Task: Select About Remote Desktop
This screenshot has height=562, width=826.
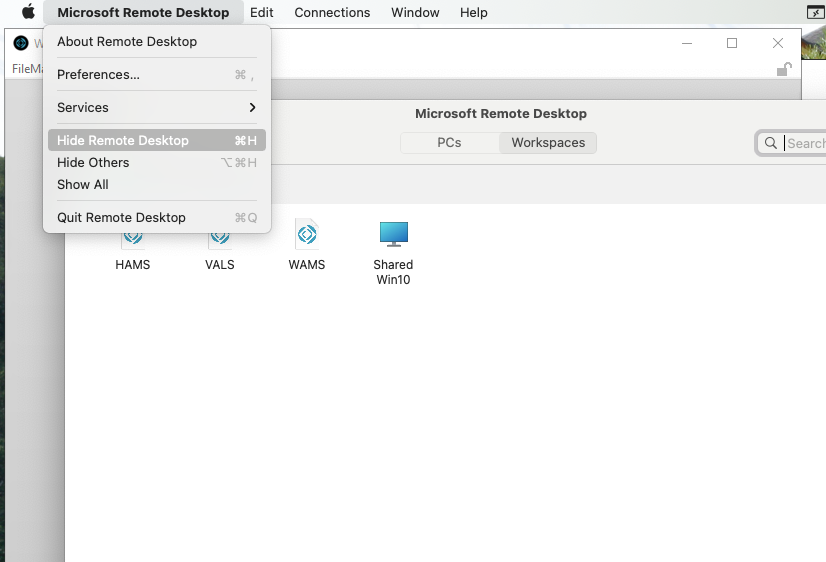Action: click(x=157, y=42)
